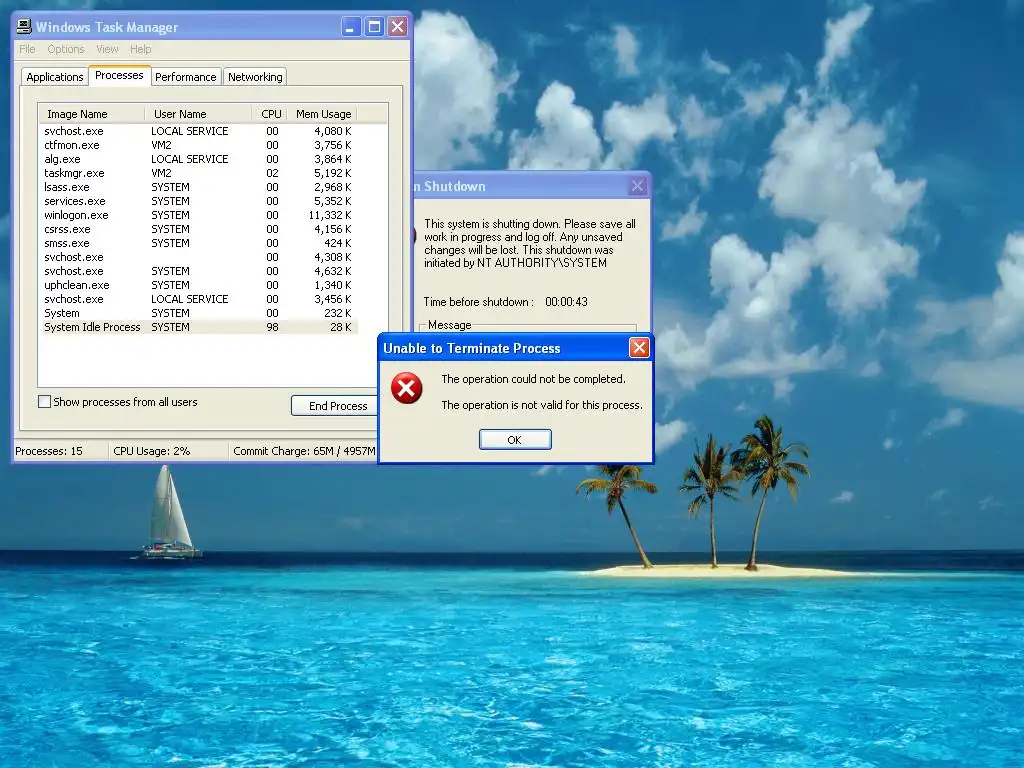Open the Networking tab
This screenshot has width=1024, height=768.
(x=255, y=77)
